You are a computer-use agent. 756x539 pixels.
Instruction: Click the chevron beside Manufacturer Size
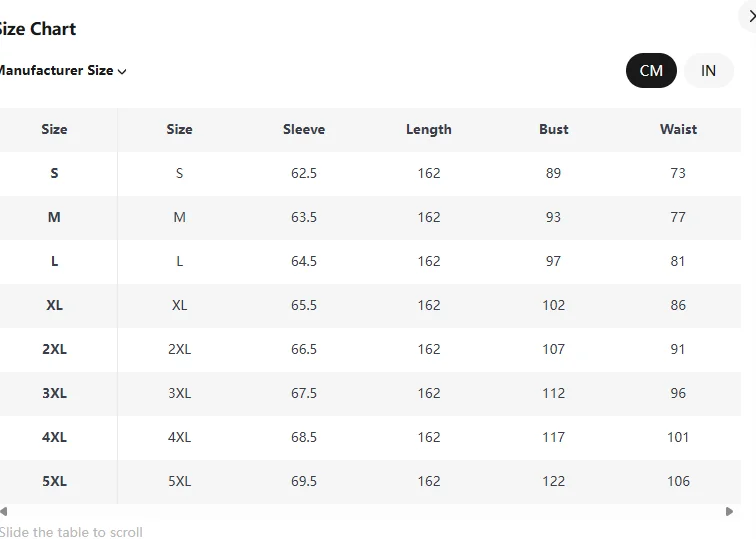point(122,71)
